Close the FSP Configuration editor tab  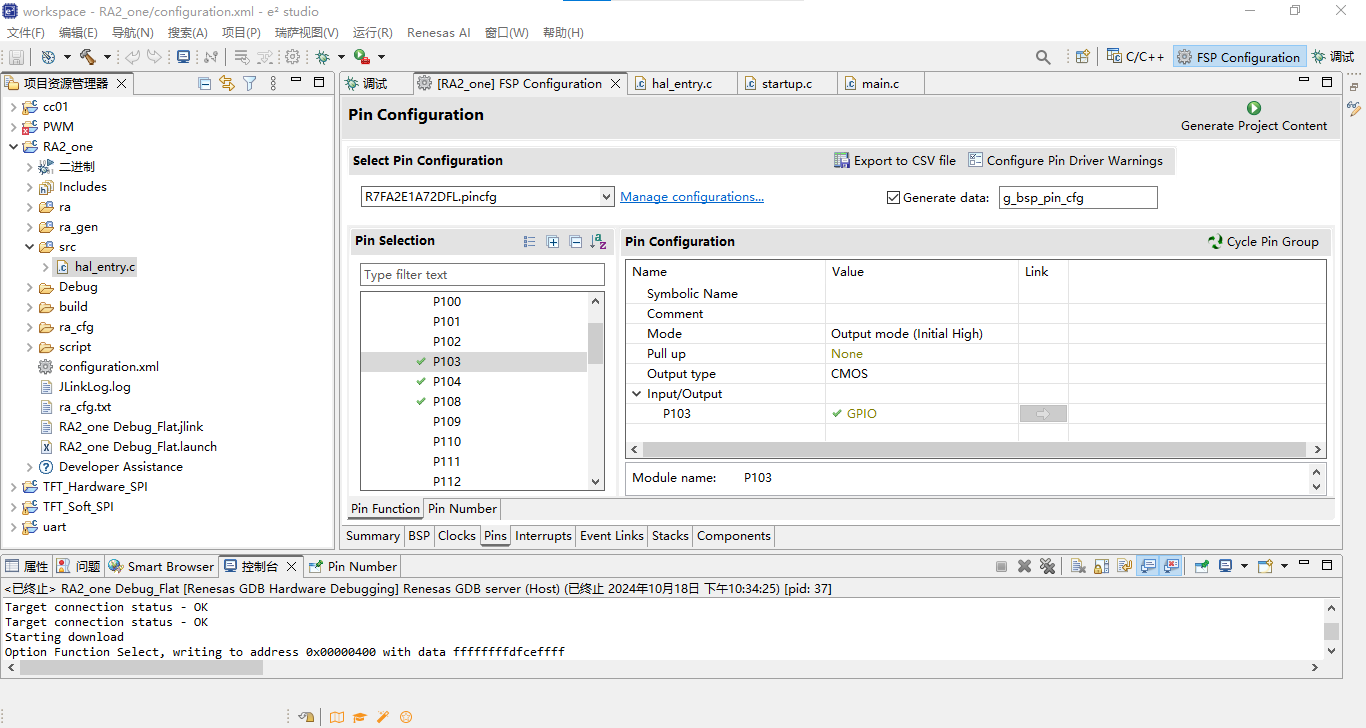pyautogui.click(x=616, y=84)
